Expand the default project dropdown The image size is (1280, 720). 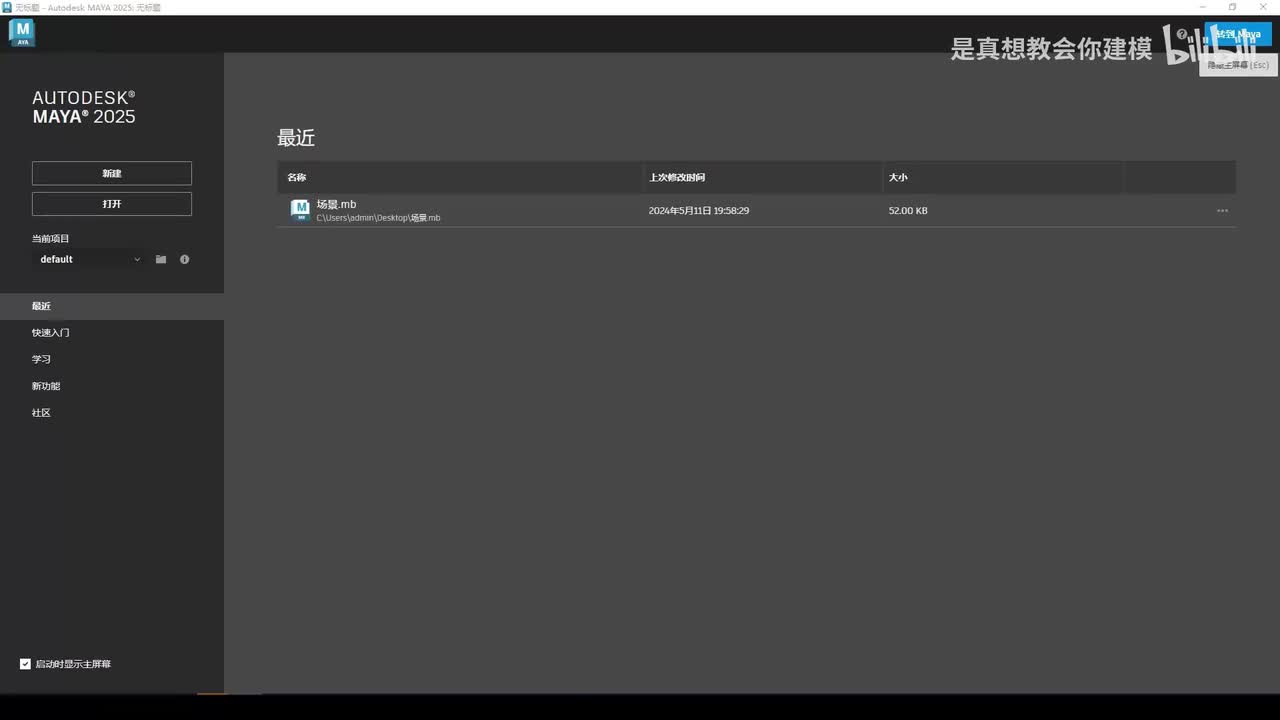tap(91, 259)
